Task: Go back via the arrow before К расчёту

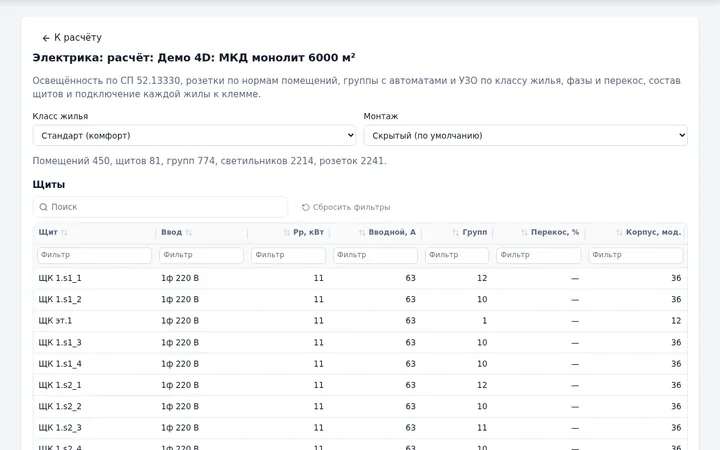Action: (x=45, y=38)
